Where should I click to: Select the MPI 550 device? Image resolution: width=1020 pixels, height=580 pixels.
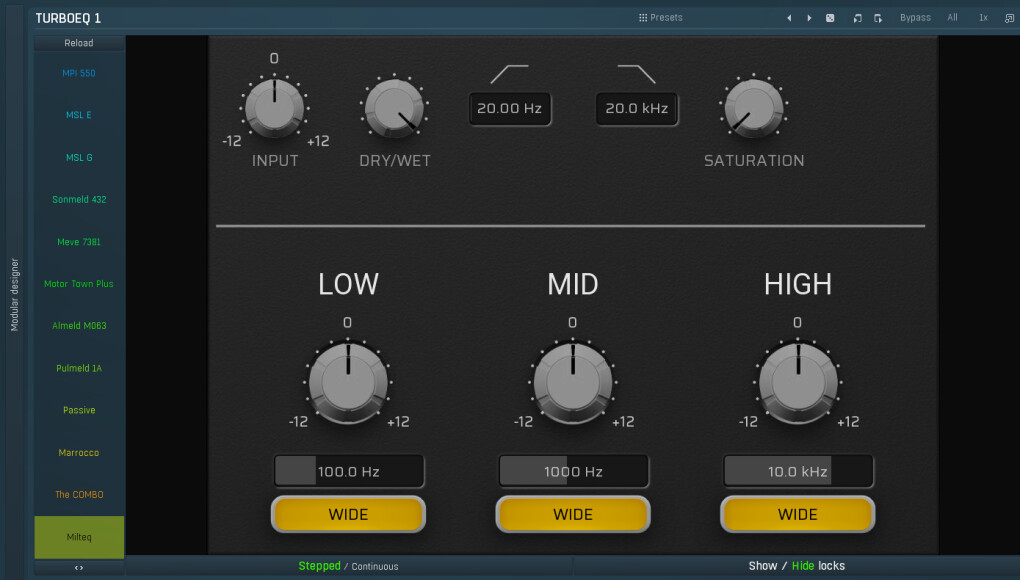79,73
